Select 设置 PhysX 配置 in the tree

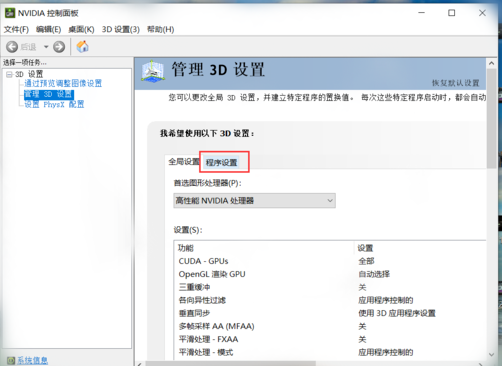pyautogui.click(x=54, y=105)
